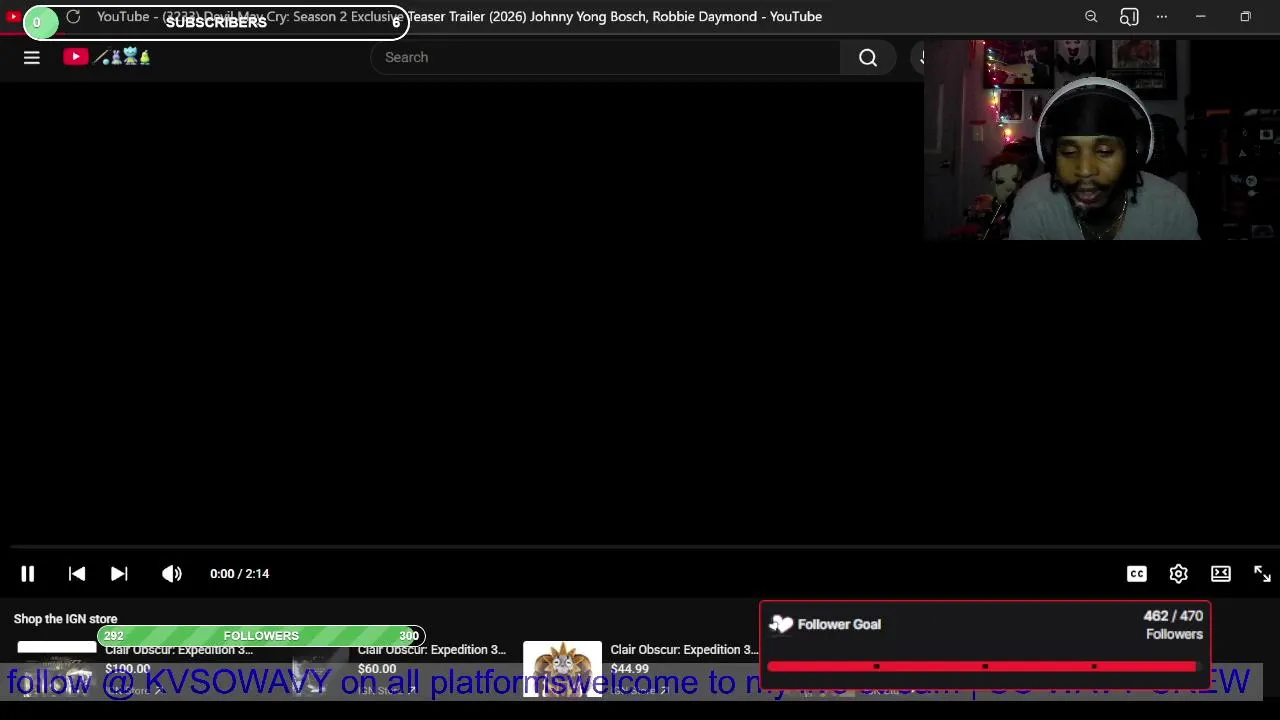This screenshot has width=1280, height=720.
Task: Enter full screen mode
Action: [1262, 573]
